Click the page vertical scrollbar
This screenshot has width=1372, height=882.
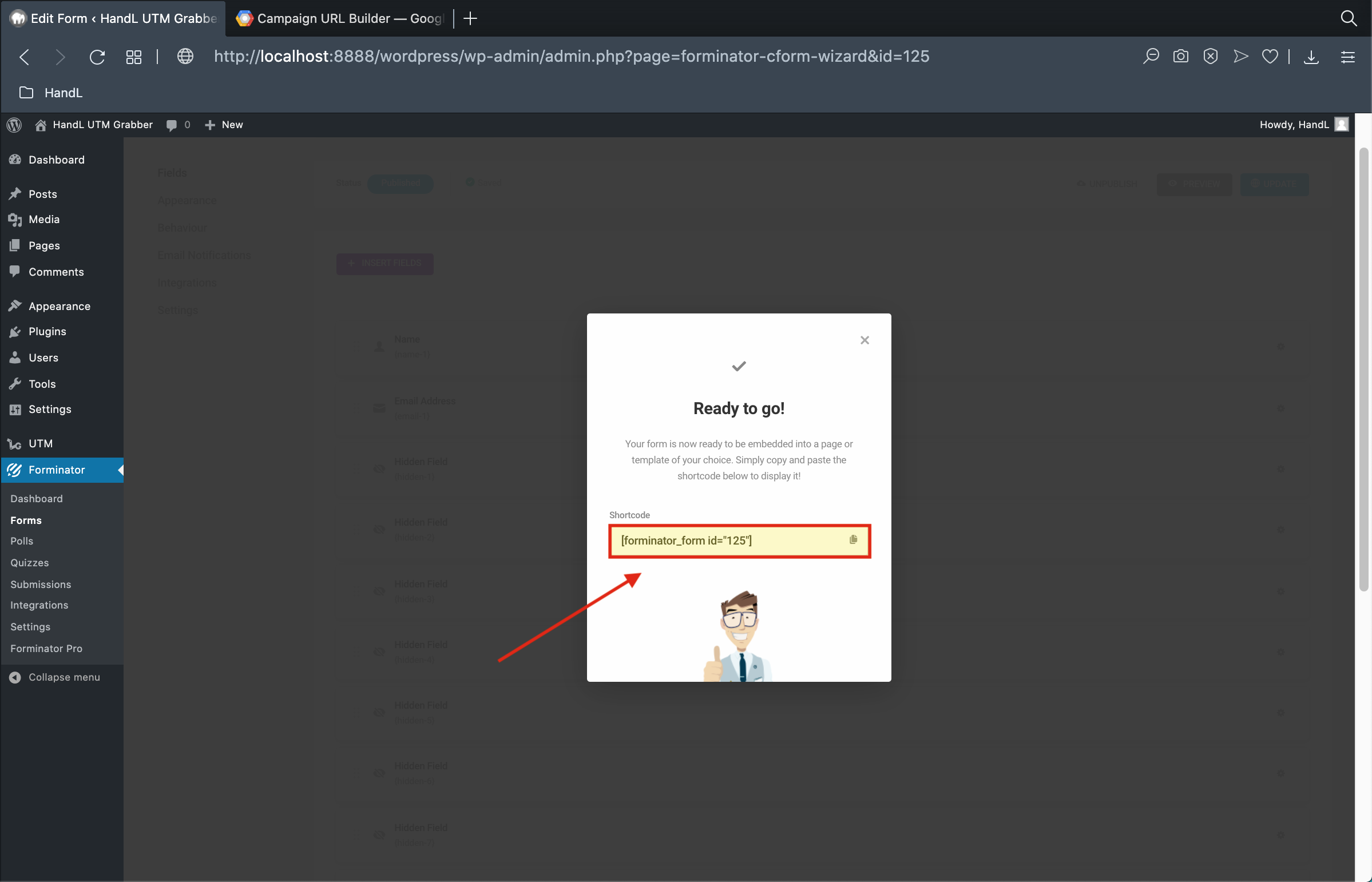tap(1363, 367)
